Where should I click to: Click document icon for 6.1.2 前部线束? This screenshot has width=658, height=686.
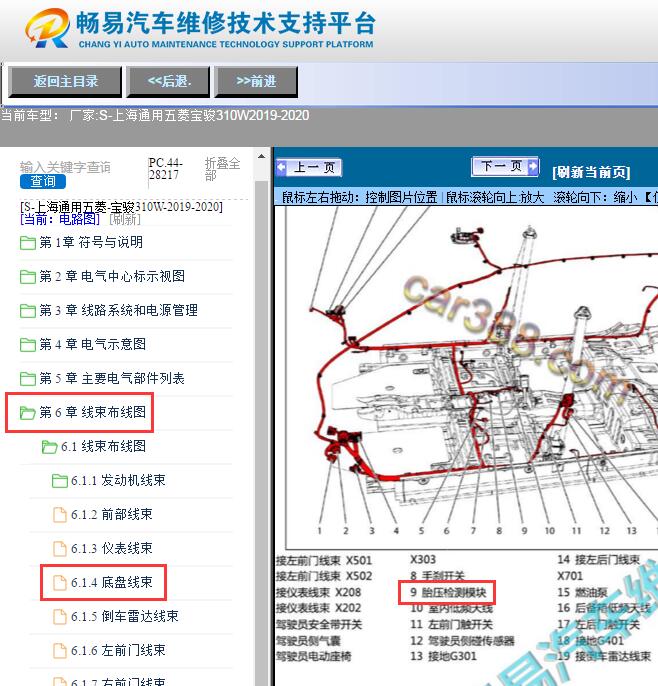click(59, 515)
